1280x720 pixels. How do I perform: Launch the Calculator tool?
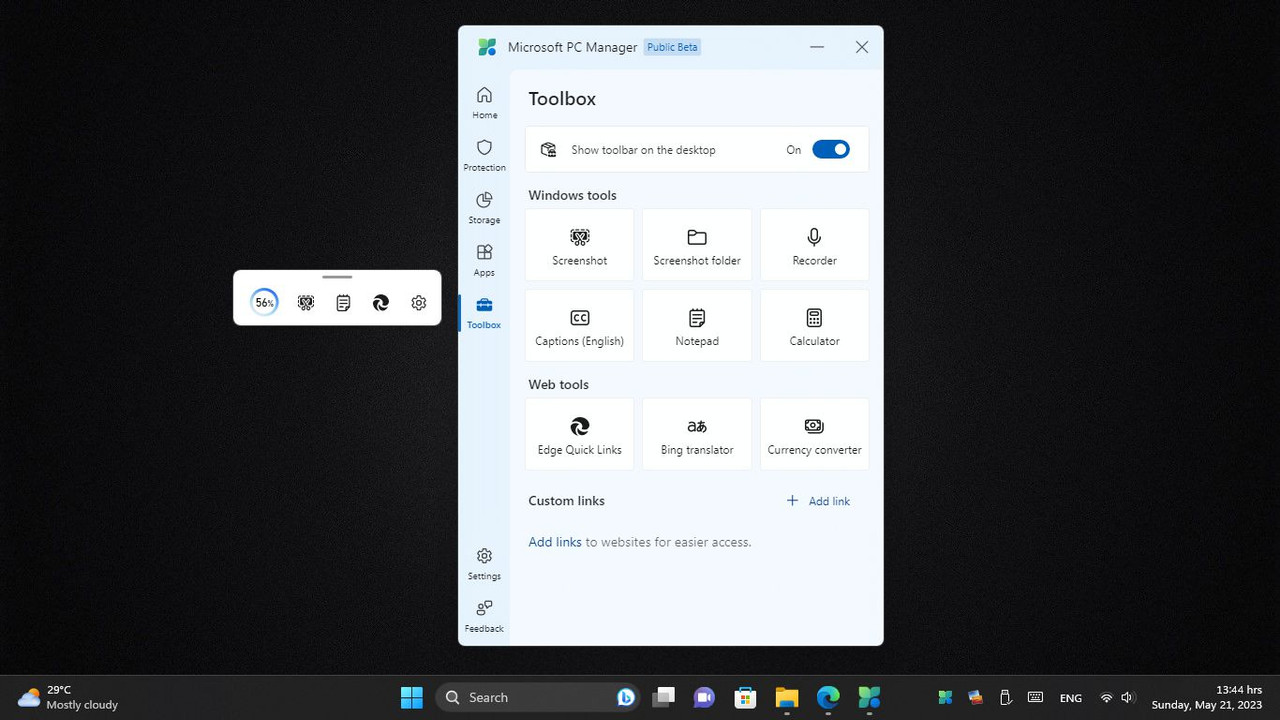point(813,325)
